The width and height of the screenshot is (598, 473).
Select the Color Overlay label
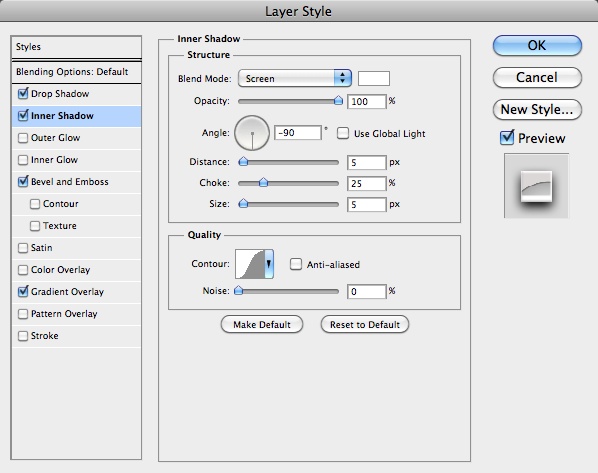click(61, 270)
